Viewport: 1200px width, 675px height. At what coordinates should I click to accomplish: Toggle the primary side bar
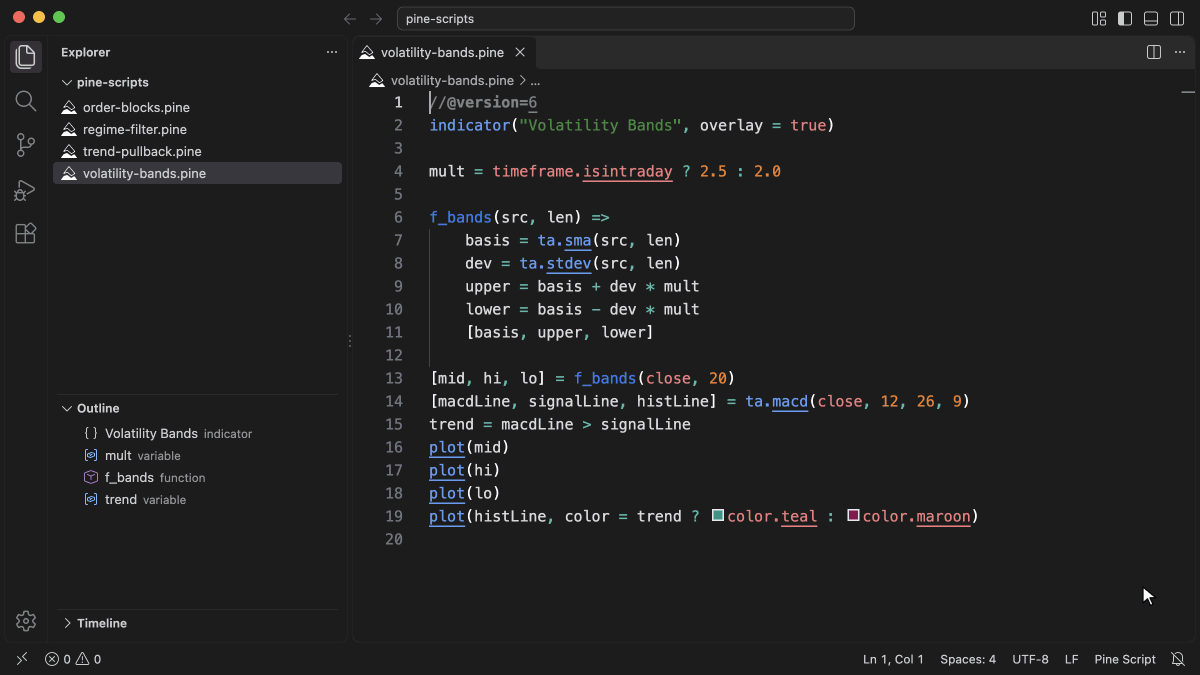tap(1125, 19)
